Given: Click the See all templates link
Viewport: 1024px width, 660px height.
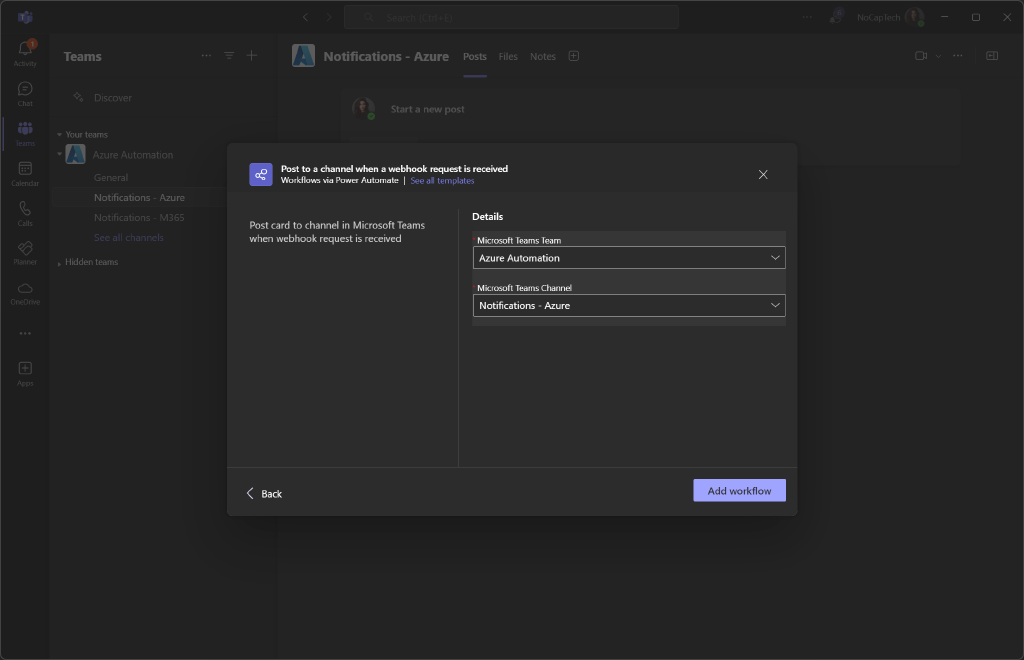Looking at the screenshot, I should [x=442, y=181].
